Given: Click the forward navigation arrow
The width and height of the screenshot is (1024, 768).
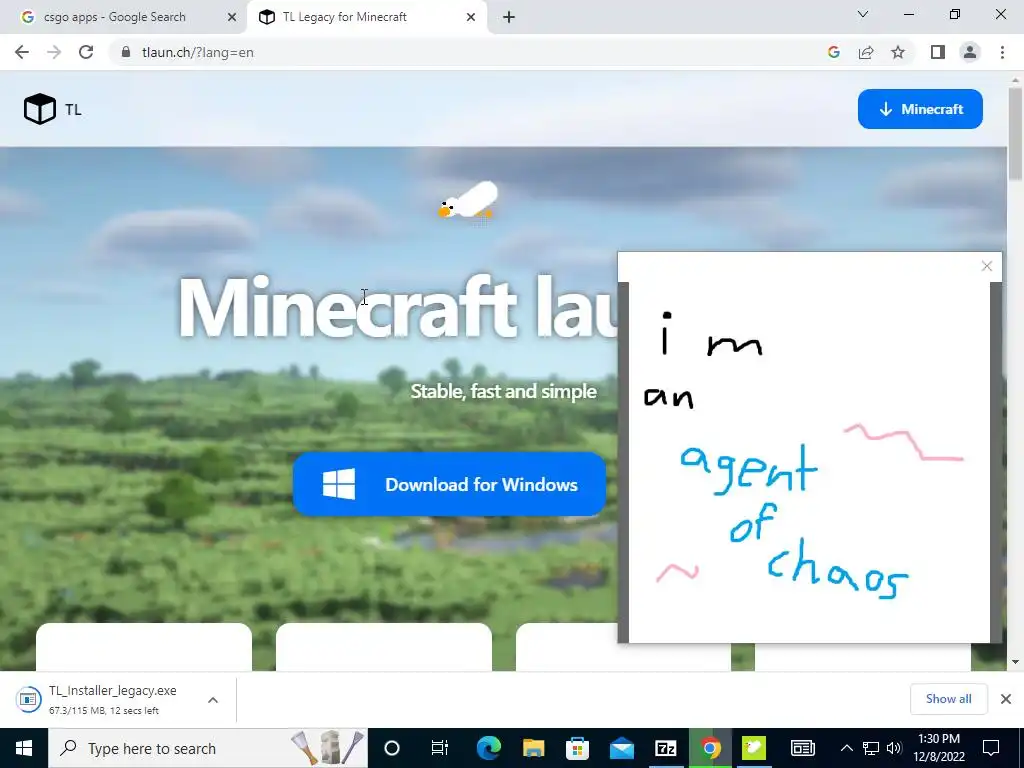Looking at the screenshot, I should [x=54, y=52].
